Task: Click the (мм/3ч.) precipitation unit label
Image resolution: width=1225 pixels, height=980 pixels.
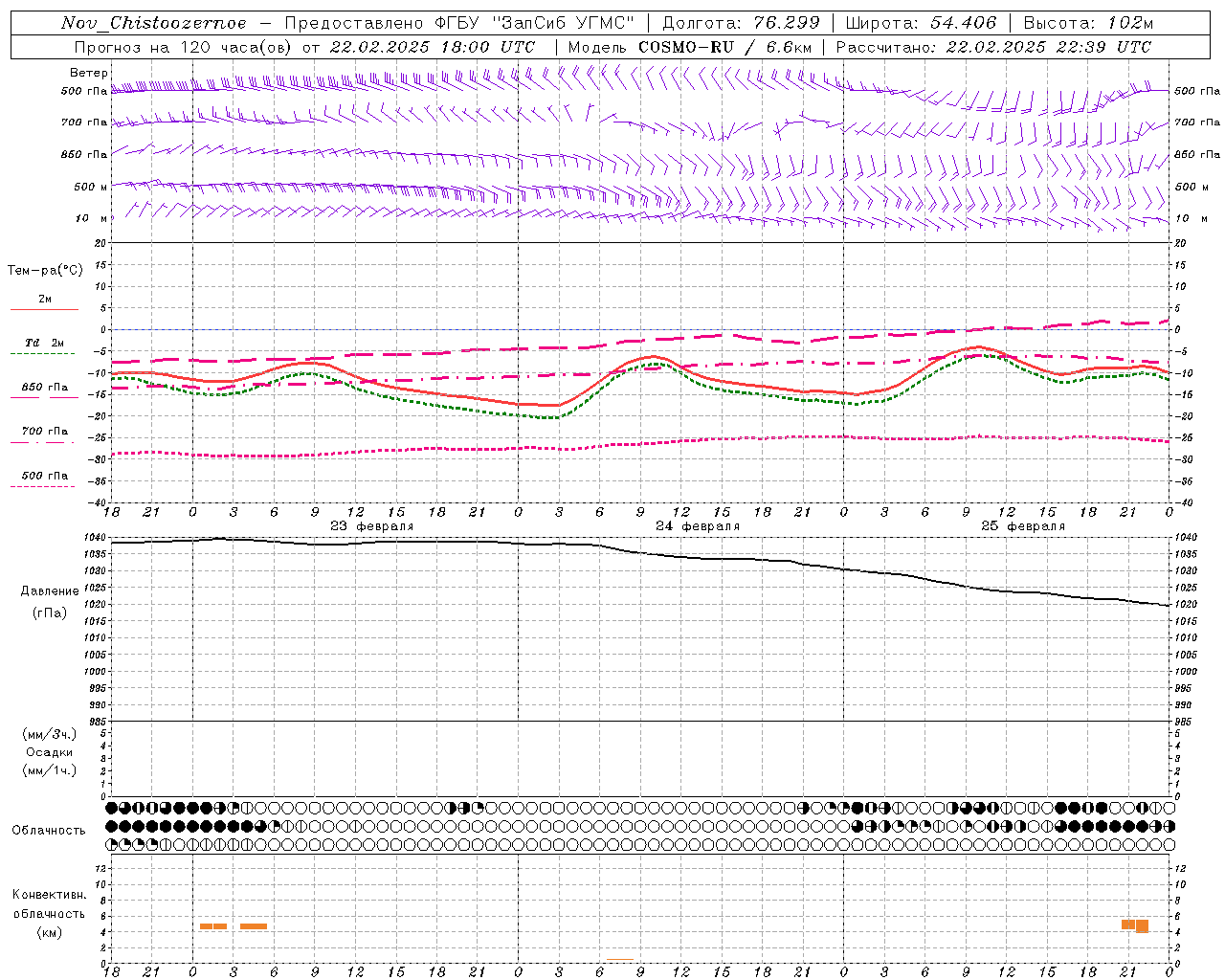Action: [x=49, y=734]
